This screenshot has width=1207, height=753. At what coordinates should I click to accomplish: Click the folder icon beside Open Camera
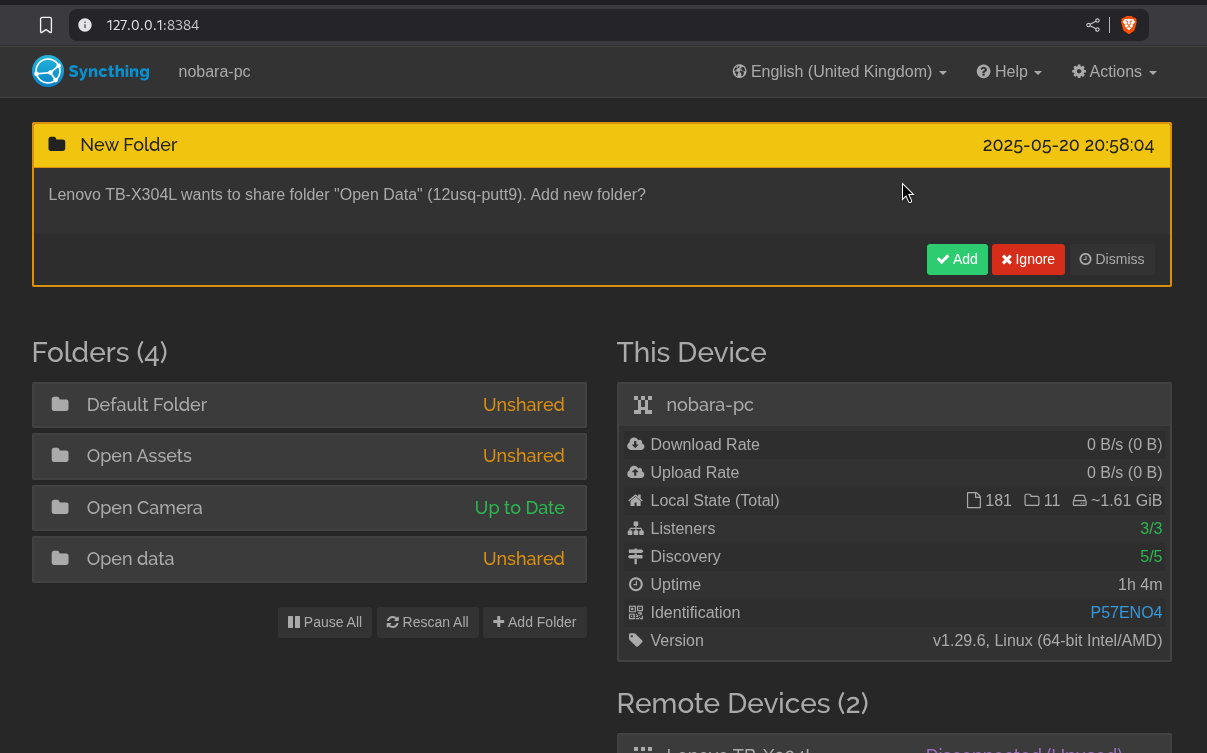60,507
